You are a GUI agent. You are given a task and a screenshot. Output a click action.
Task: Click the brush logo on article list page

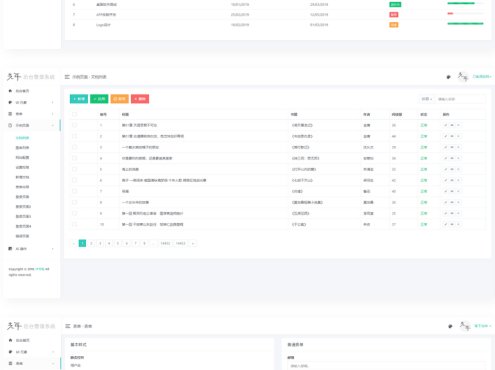click(14, 77)
